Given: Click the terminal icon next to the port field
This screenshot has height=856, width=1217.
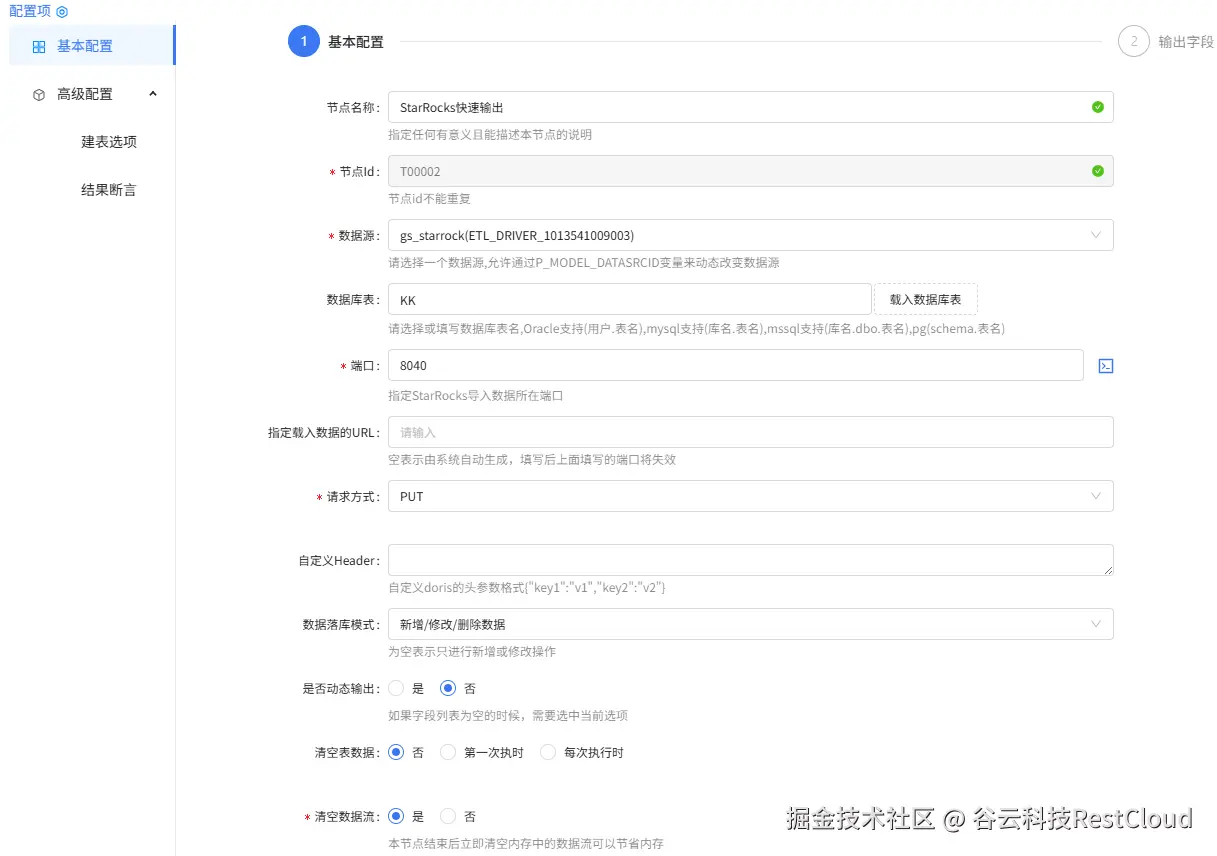Looking at the screenshot, I should tap(1106, 366).
